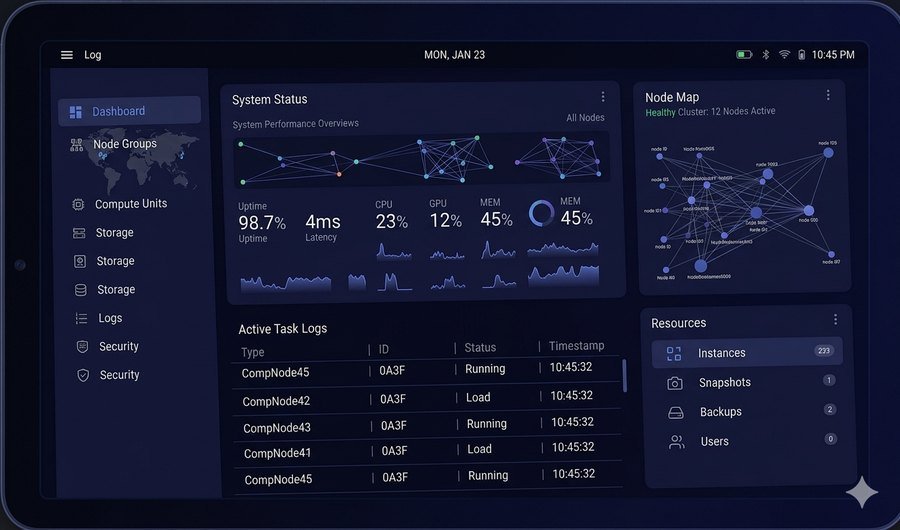This screenshot has height=530, width=900.
Task: Select the CompNode43 log row
Action: (x=427, y=425)
